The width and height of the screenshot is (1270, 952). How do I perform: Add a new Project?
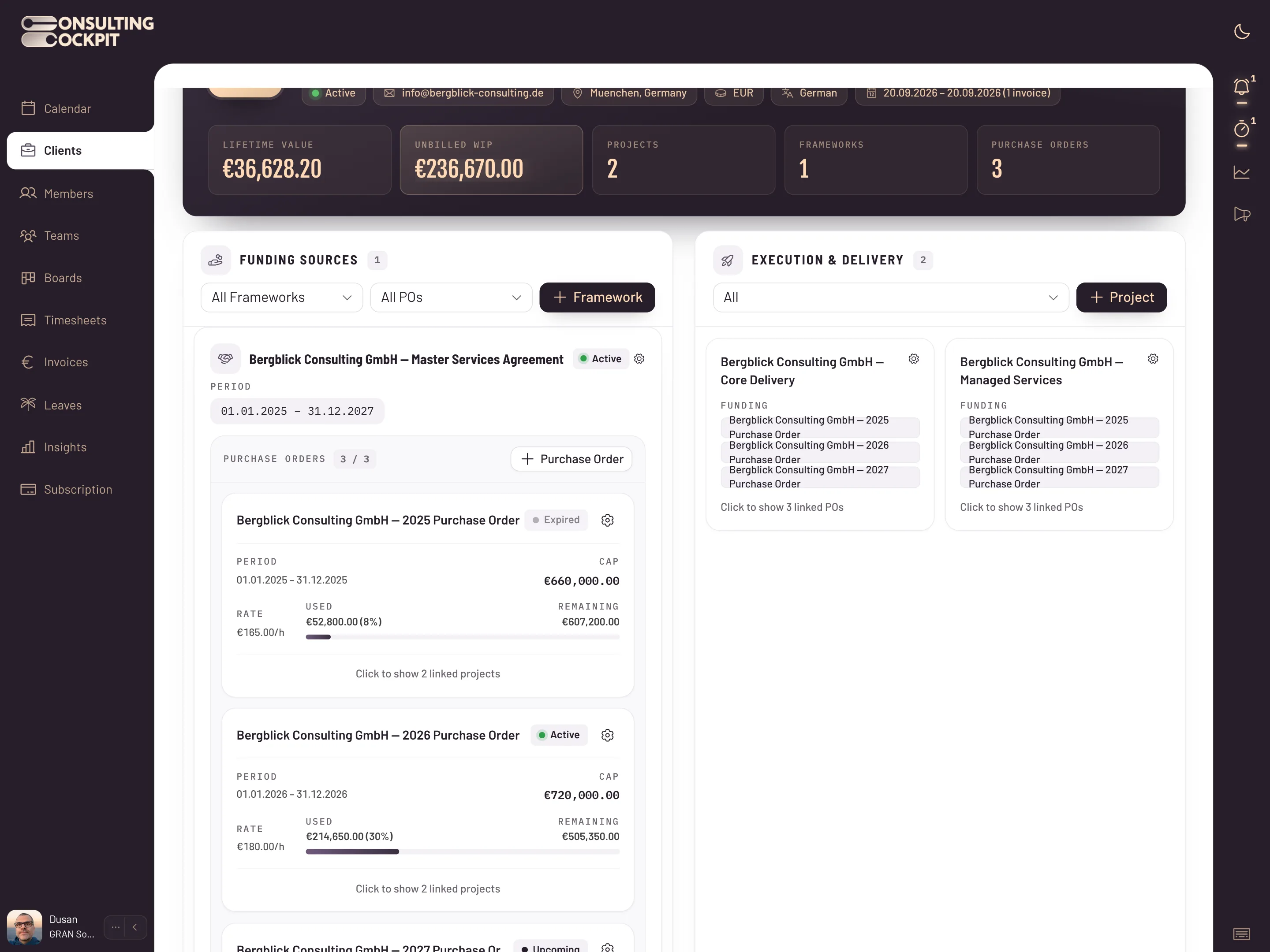pos(1121,297)
